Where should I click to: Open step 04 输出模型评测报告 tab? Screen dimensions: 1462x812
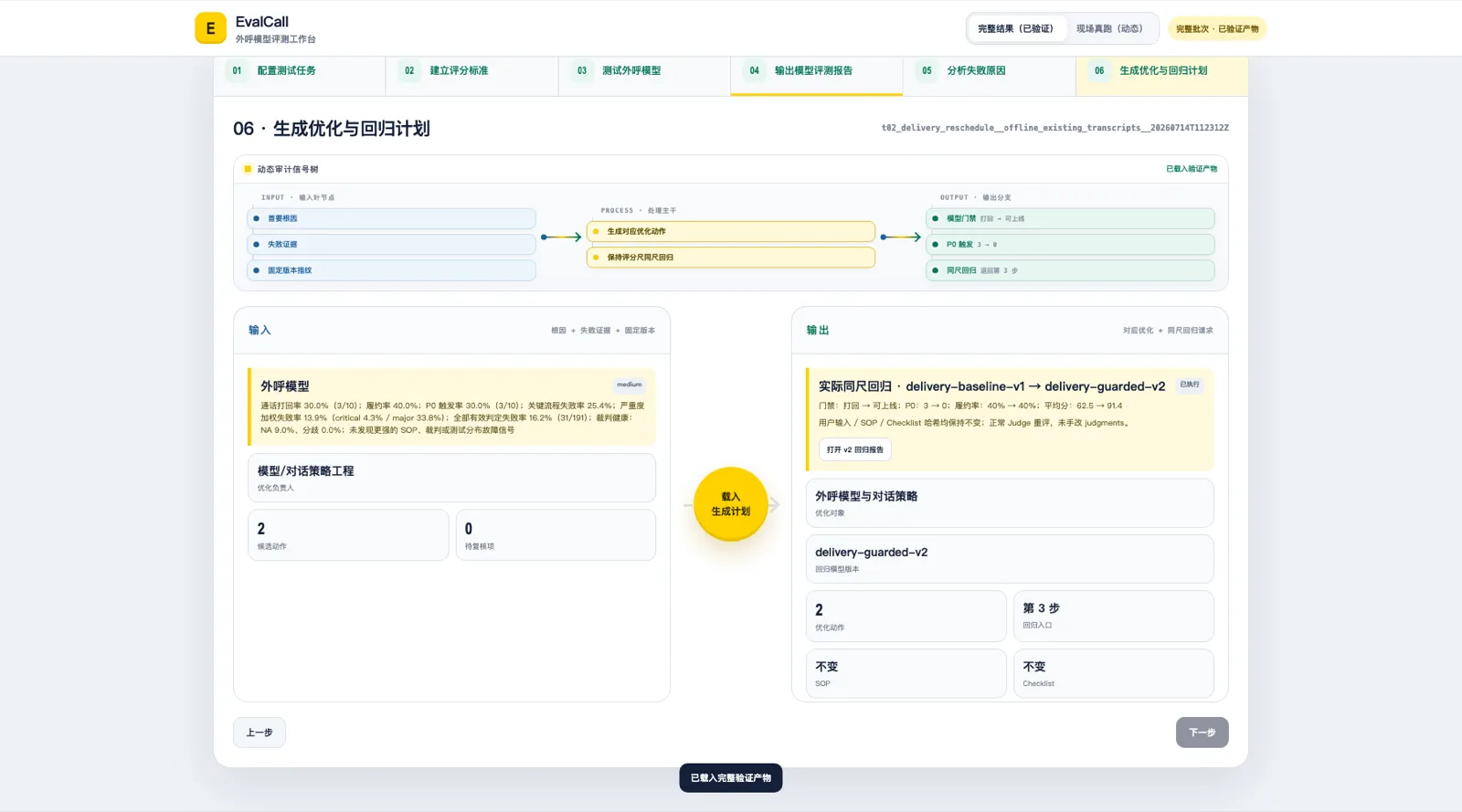point(817,75)
